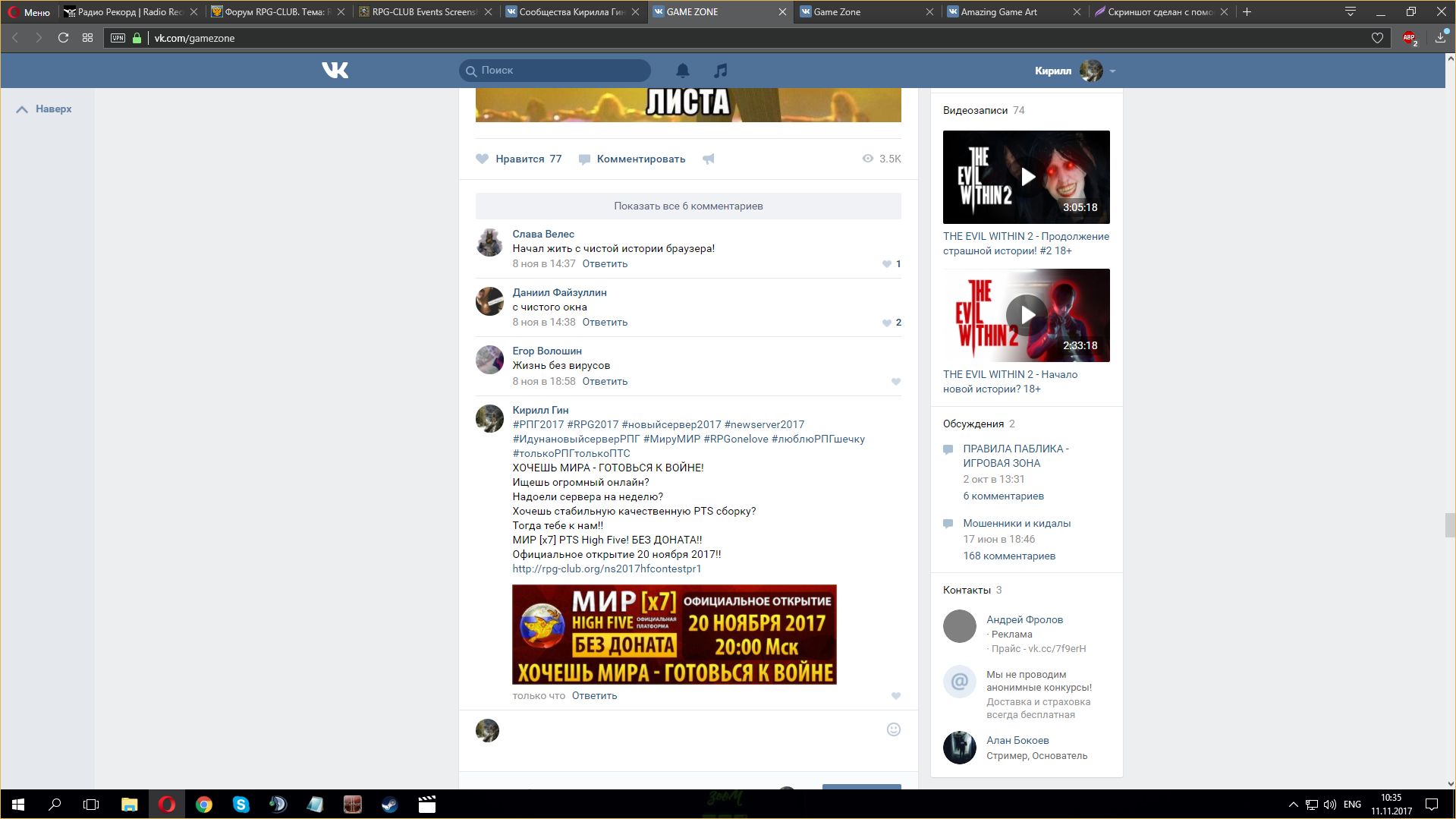Click the VK logo in the header

(x=335, y=71)
